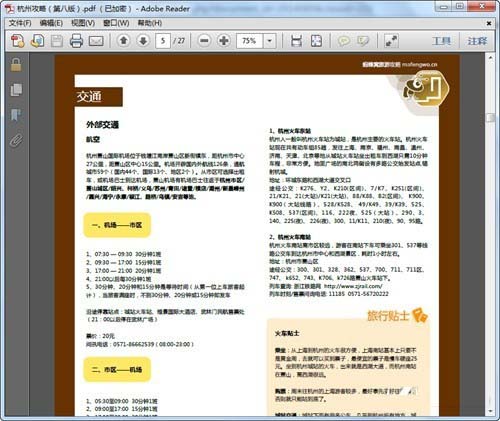
Task: Open the attachments paperclip panel
Action: tap(16, 140)
